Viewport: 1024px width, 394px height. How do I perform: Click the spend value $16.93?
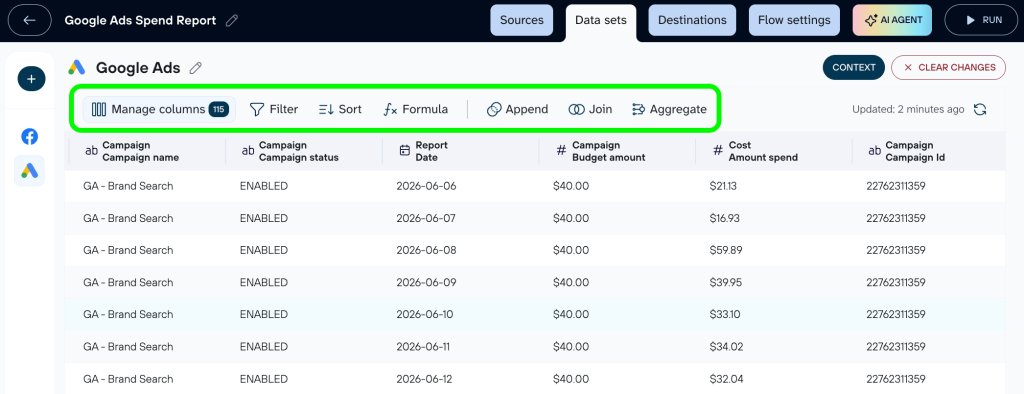[724, 218]
